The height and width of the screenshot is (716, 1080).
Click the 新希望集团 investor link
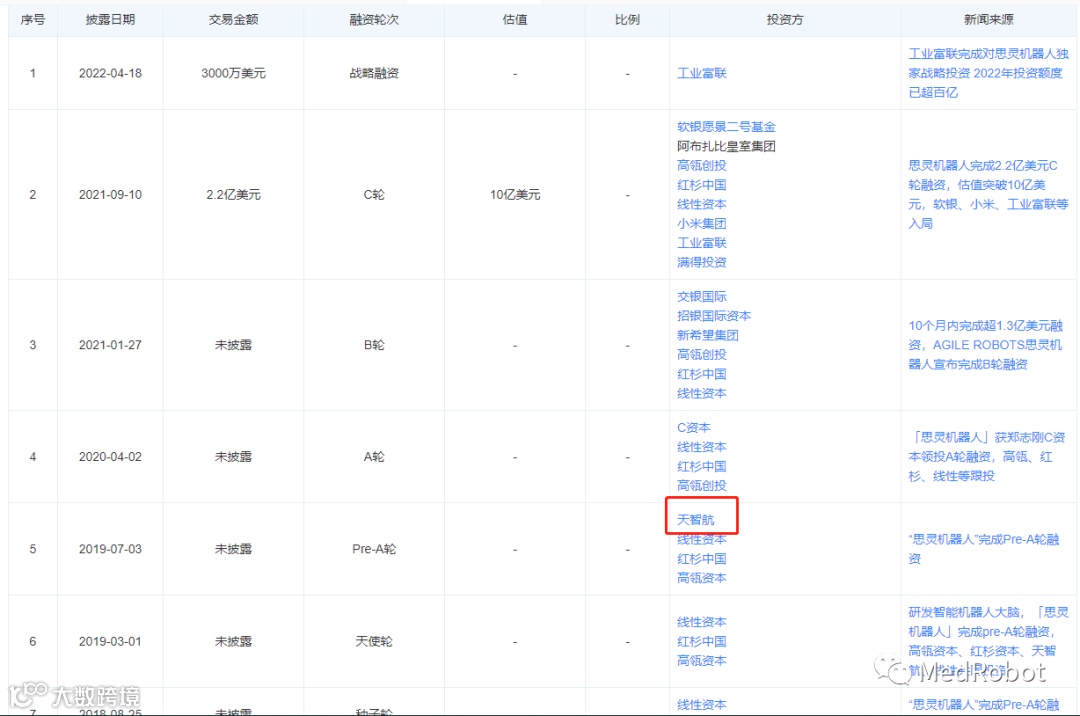[x=707, y=335]
